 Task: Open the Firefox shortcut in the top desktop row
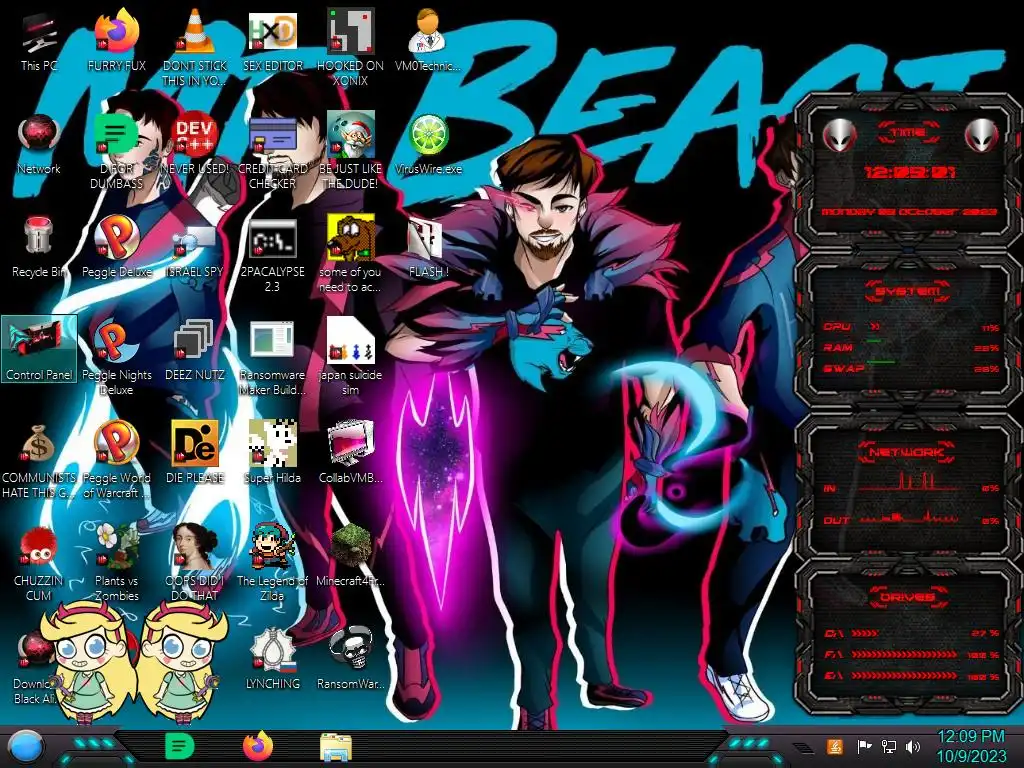click(117, 42)
